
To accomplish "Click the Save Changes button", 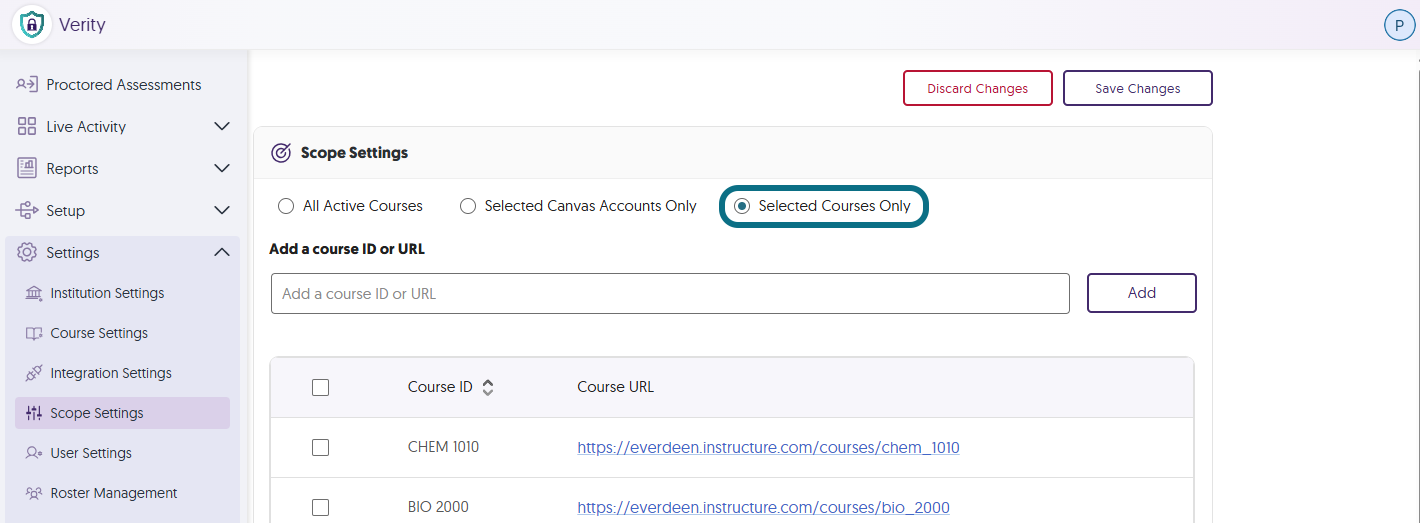I will tap(1138, 88).
